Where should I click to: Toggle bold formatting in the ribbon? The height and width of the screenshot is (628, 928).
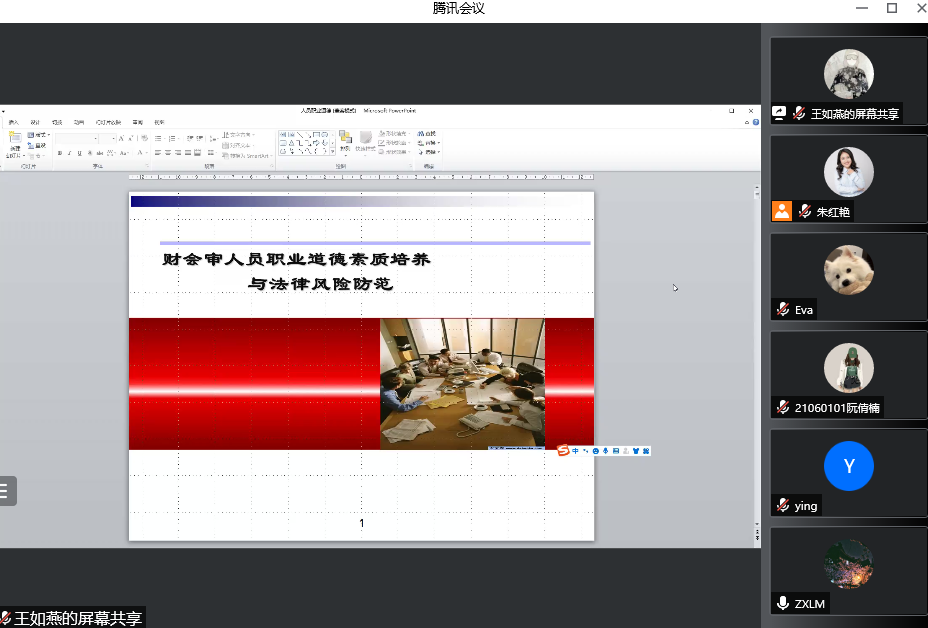(x=60, y=153)
